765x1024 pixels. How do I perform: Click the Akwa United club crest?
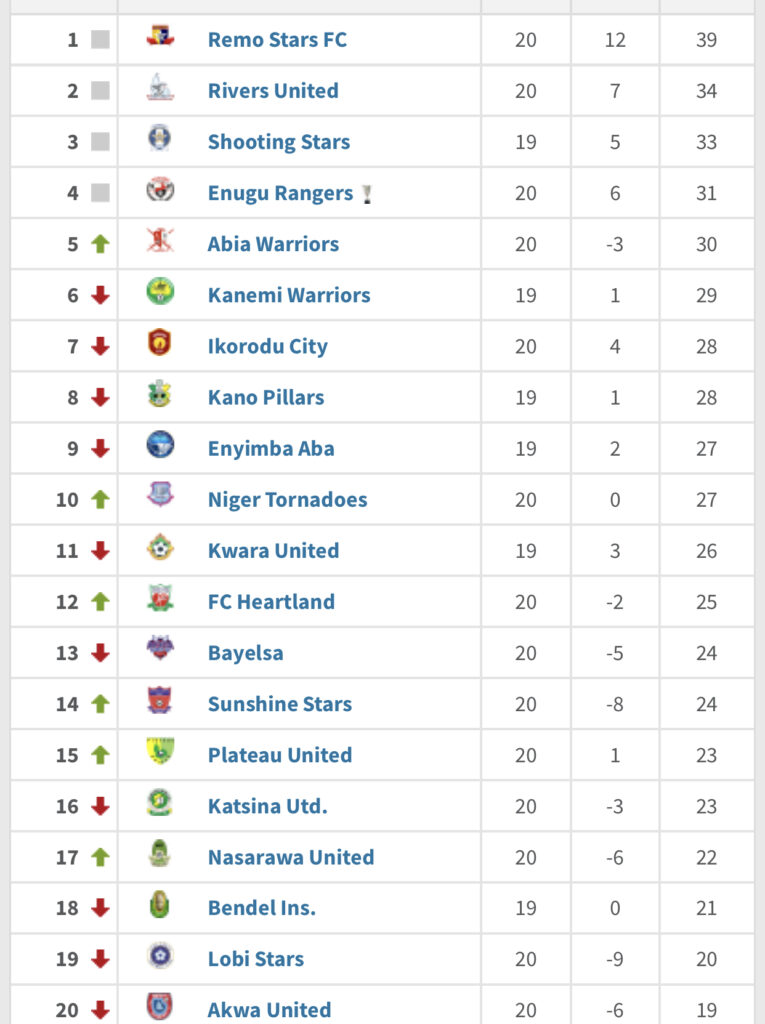click(160, 1007)
